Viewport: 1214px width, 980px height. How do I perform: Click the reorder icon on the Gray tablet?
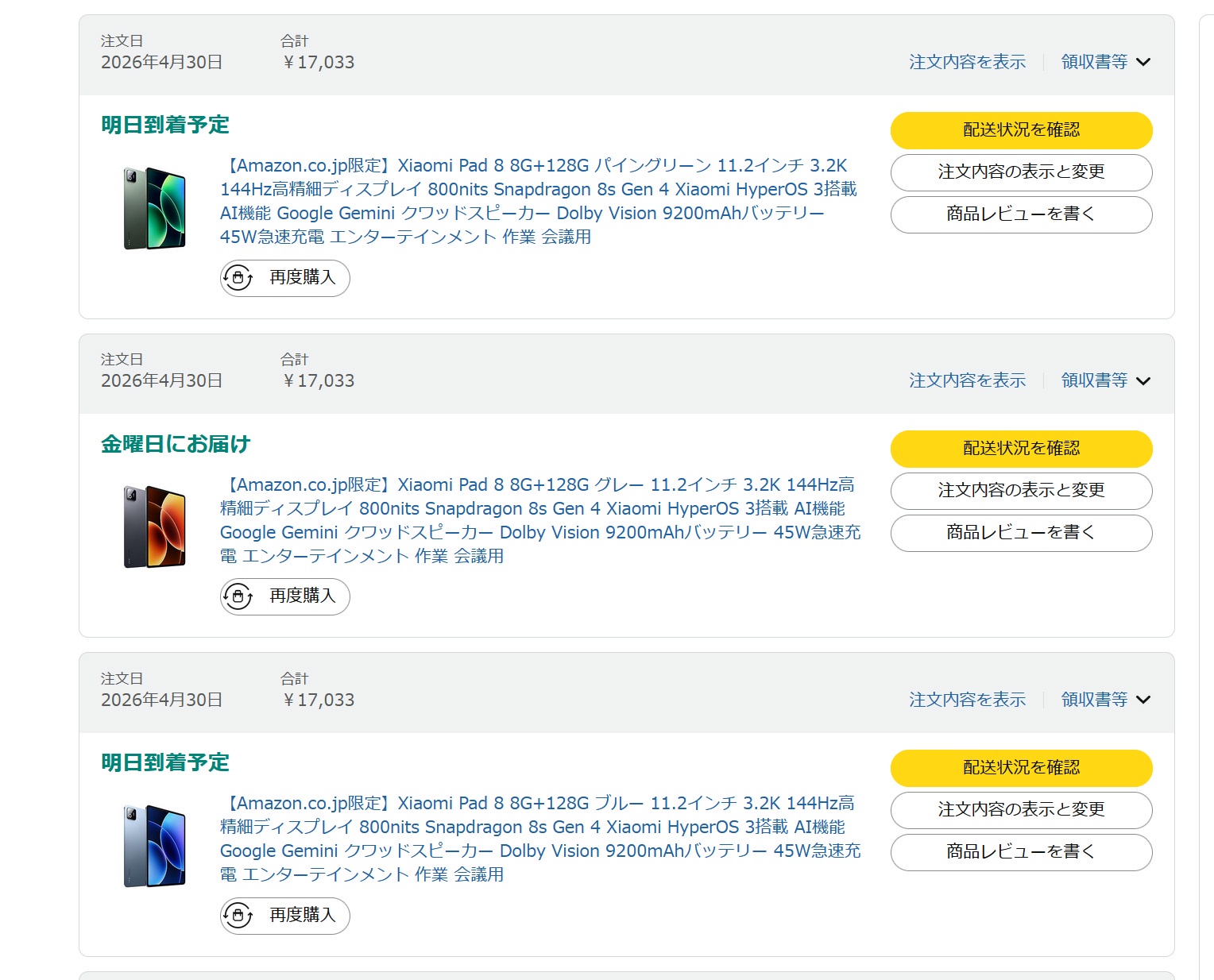238,596
